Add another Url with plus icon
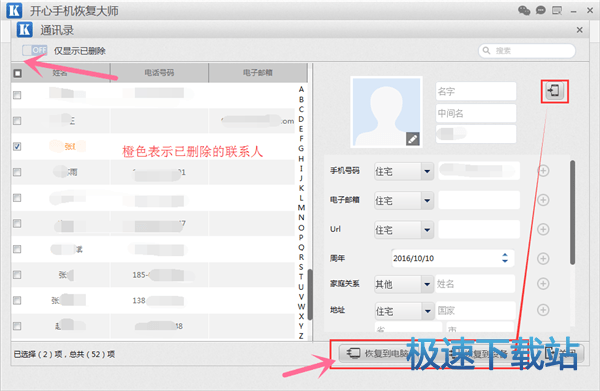Image resolution: width=600 pixels, height=391 pixels. [x=543, y=229]
